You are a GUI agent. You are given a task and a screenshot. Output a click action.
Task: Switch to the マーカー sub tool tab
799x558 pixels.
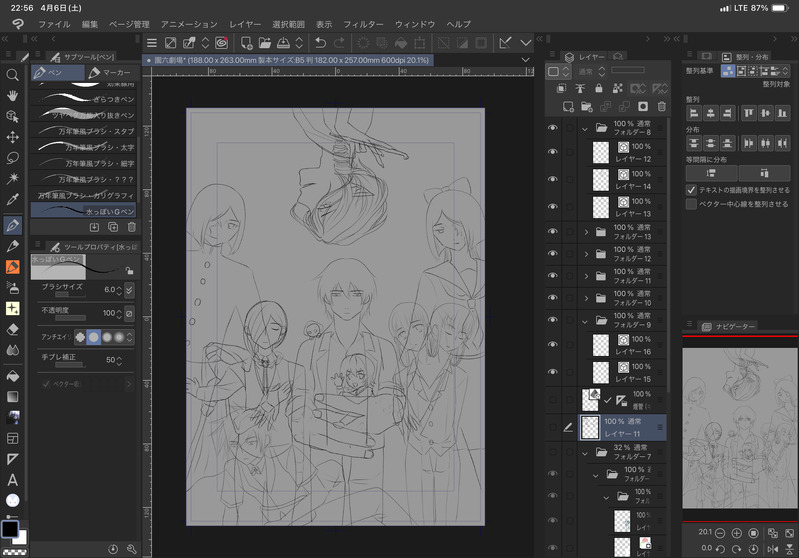pyautogui.click(x=110, y=73)
